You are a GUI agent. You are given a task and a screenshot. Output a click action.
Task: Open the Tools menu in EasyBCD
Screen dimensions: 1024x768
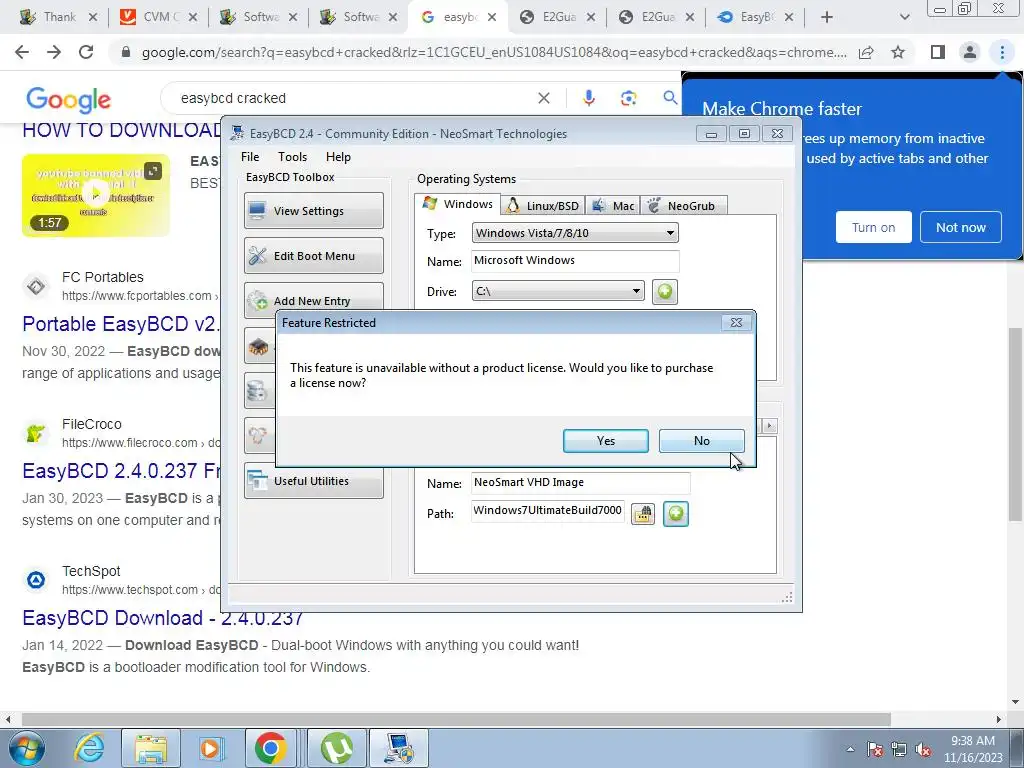[292, 157]
